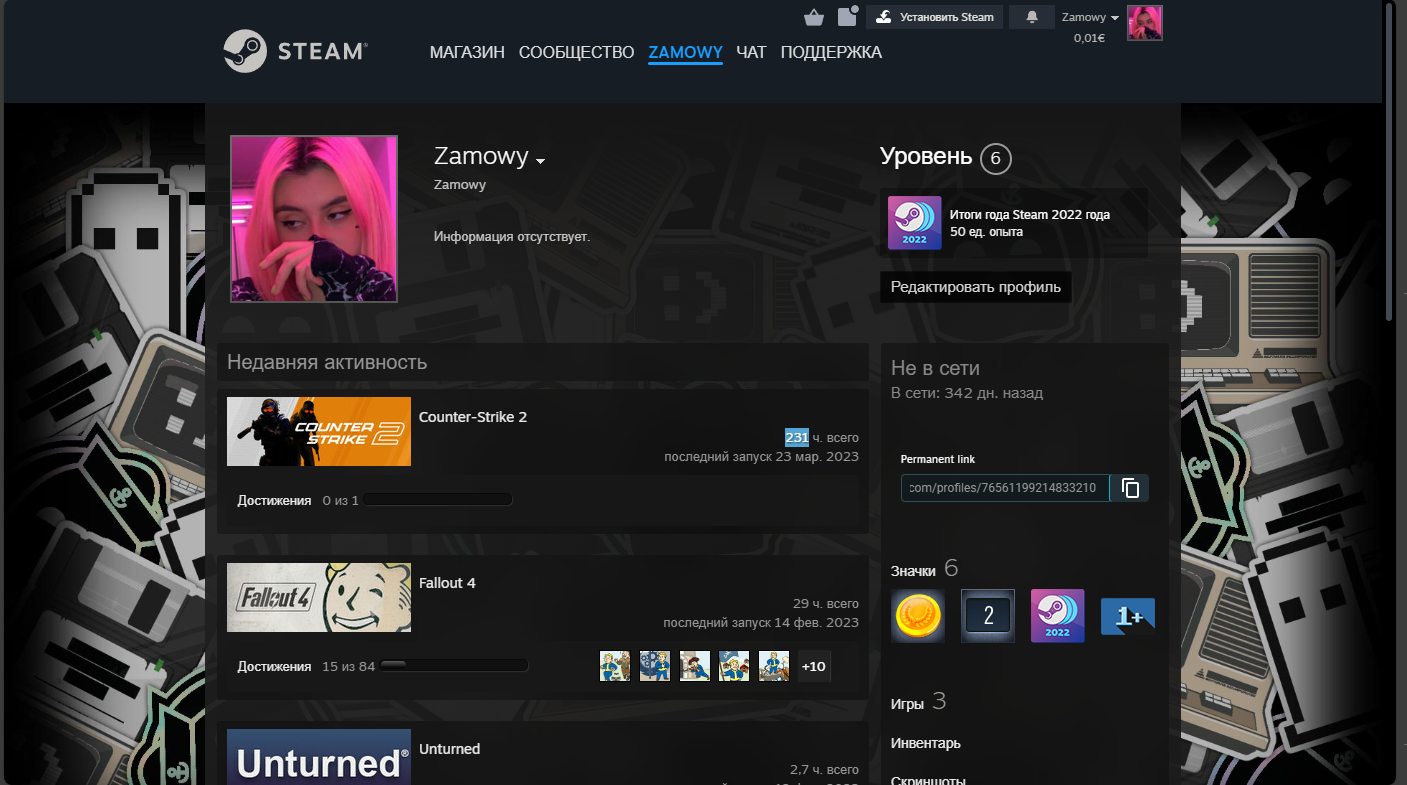Open the Steam 2022 badge in badges row
This screenshot has width=1407, height=785.
click(x=1058, y=616)
